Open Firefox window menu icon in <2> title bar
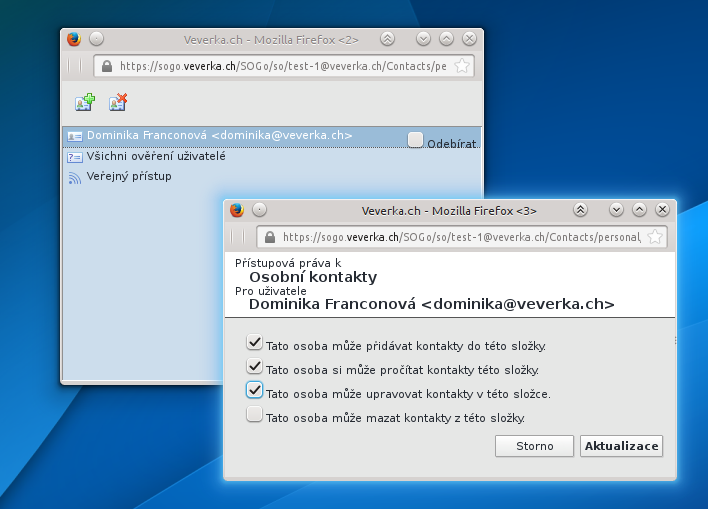 [x=74, y=39]
